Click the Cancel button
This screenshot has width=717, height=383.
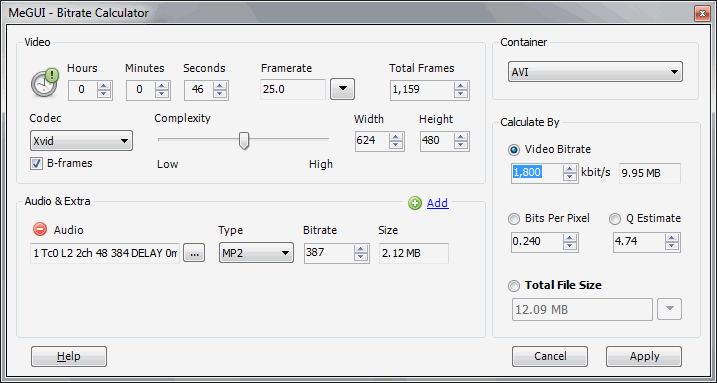[x=550, y=356]
